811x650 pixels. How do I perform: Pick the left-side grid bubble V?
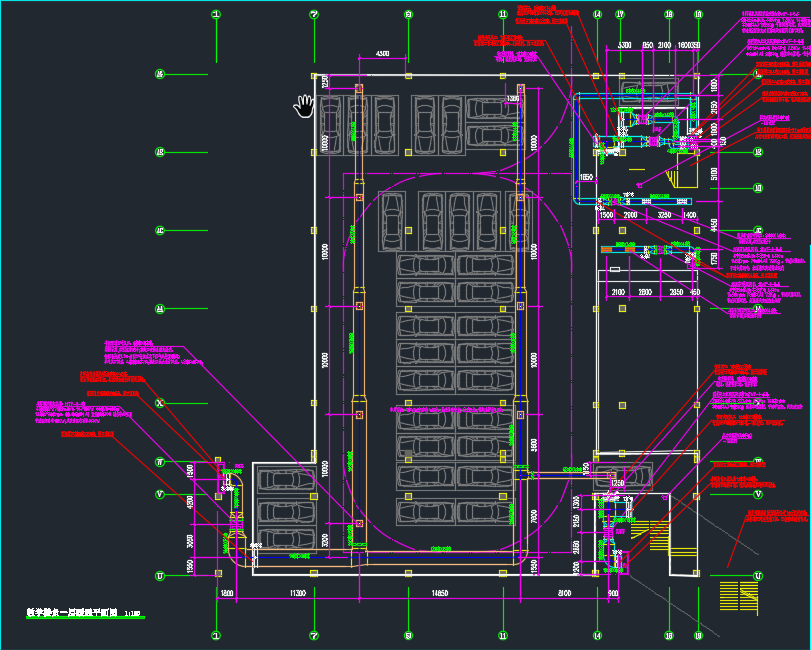tap(159, 494)
